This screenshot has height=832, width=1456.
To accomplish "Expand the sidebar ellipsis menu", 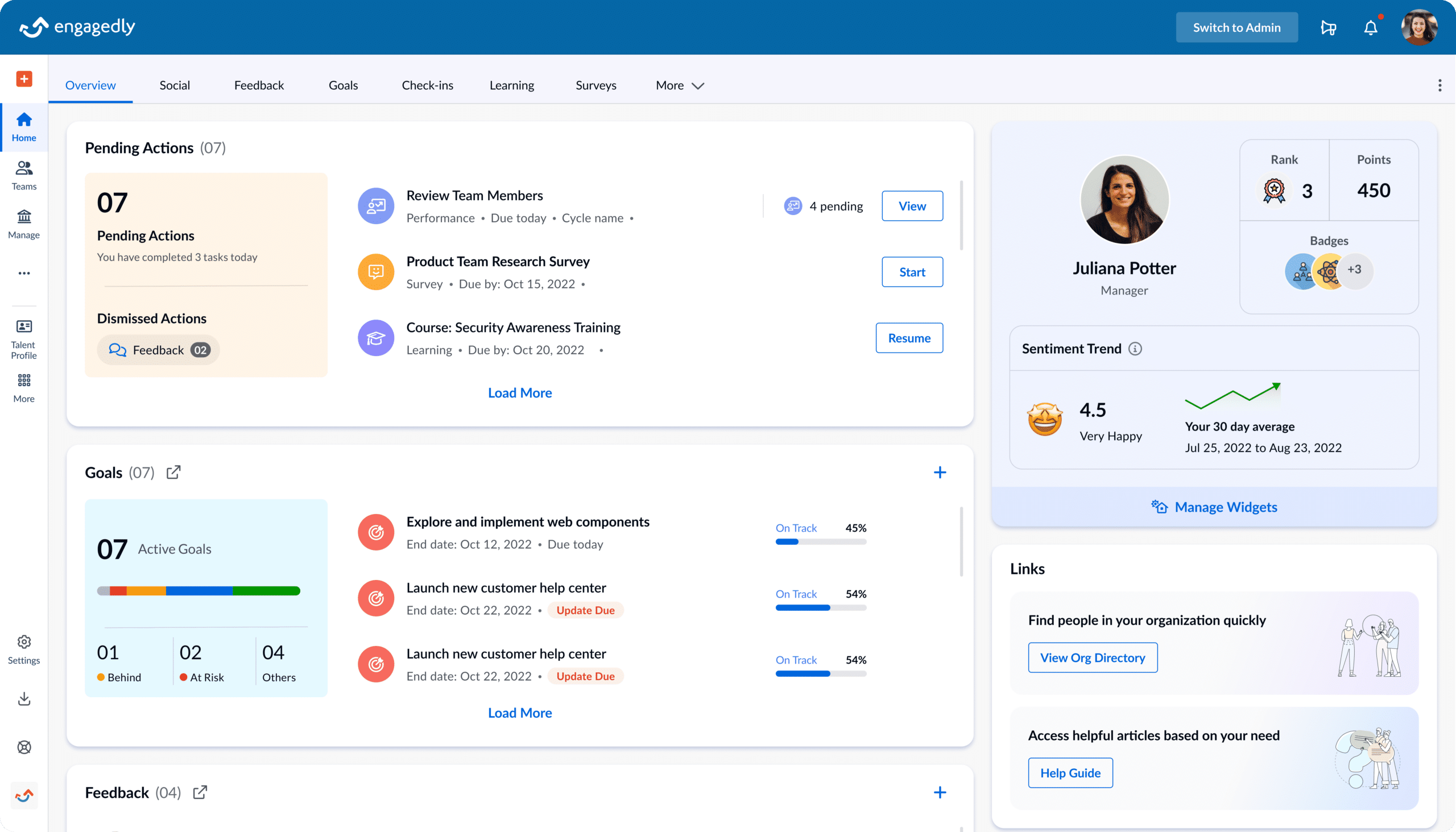I will (24, 273).
